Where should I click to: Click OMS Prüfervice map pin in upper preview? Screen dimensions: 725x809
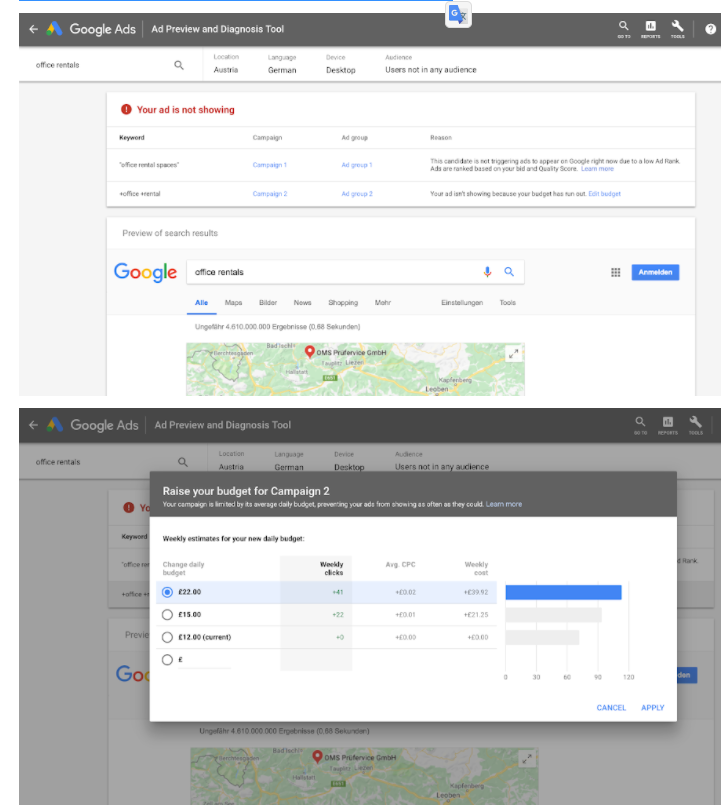click(310, 352)
